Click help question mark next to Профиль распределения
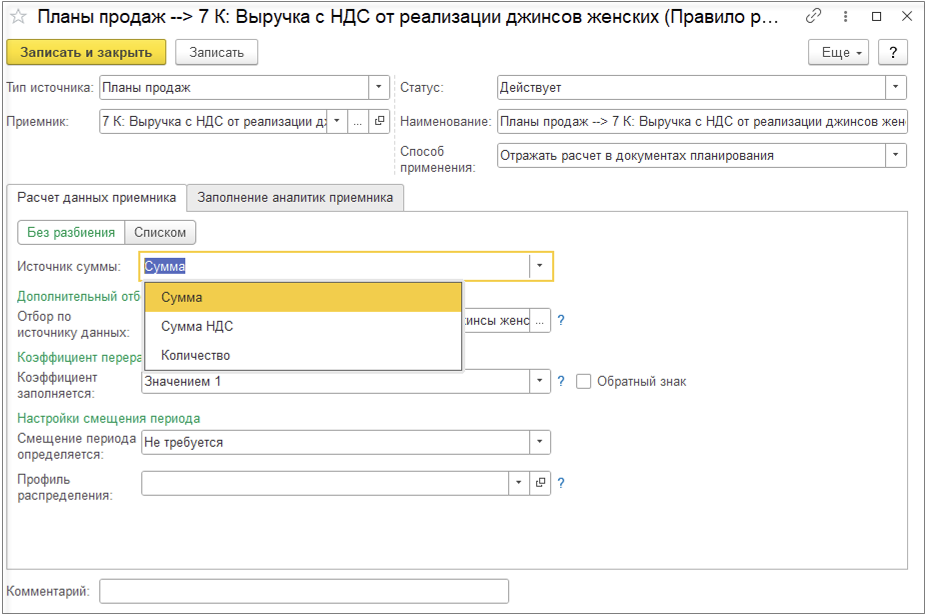Screen dimensions: 925x614 click(561, 483)
